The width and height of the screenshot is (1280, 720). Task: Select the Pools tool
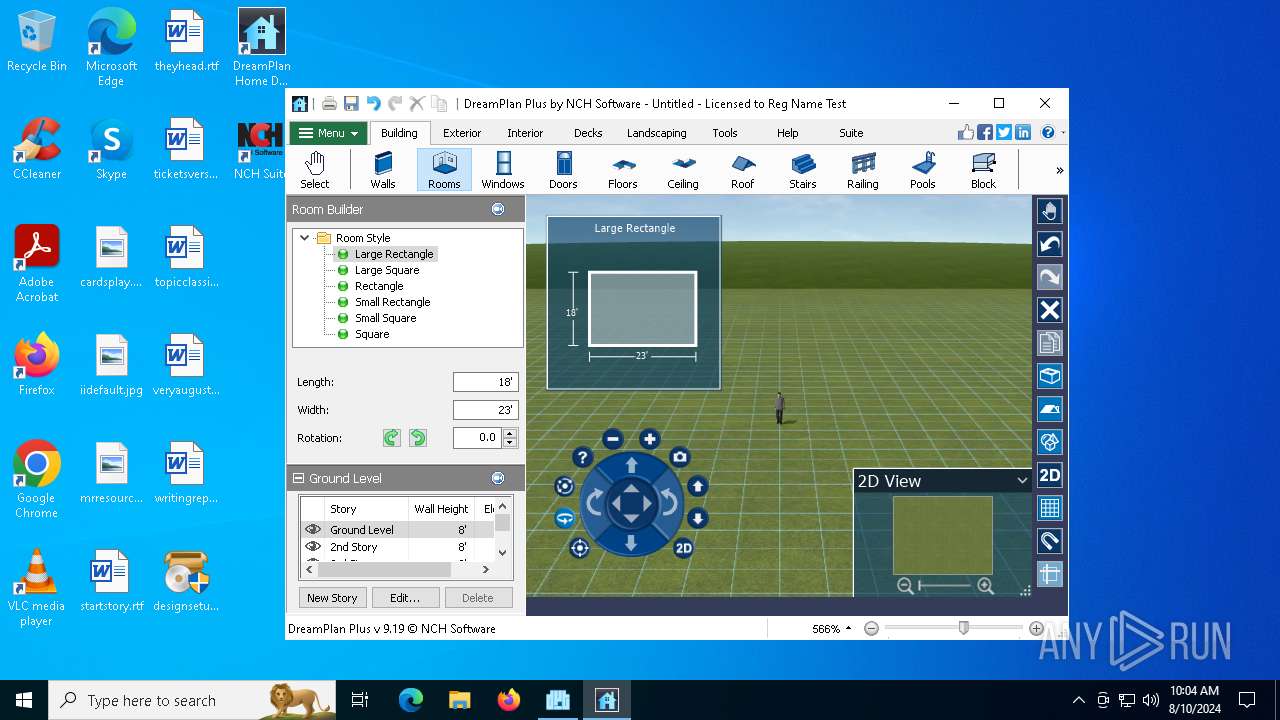click(x=923, y=170)
